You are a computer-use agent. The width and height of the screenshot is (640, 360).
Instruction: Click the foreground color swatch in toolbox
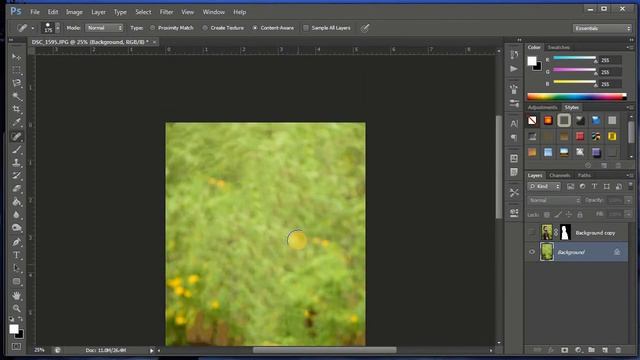click(14, 329)
